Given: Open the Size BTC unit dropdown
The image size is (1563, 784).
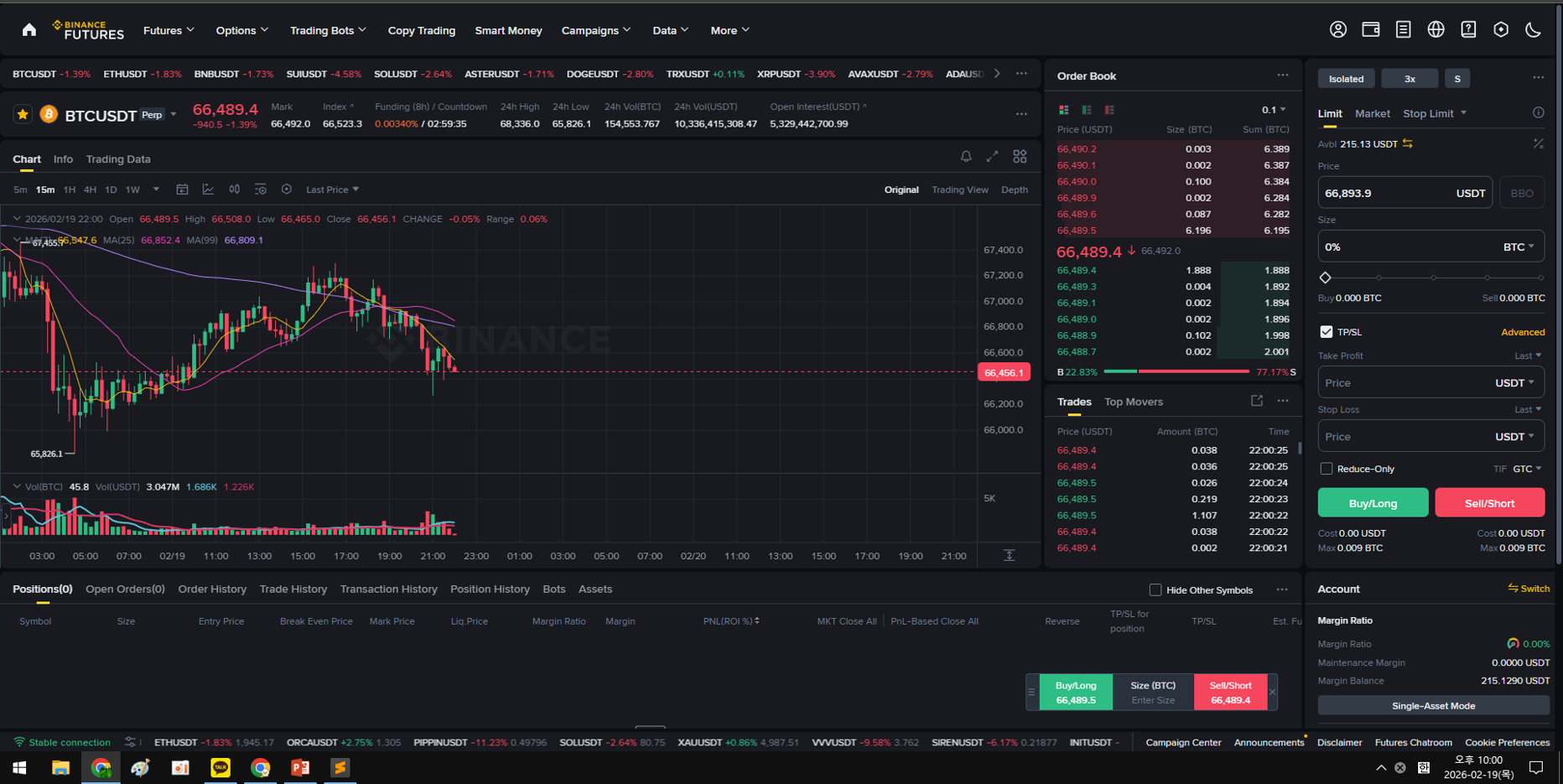Looking at the screenshot, I should pos(1519,247).
